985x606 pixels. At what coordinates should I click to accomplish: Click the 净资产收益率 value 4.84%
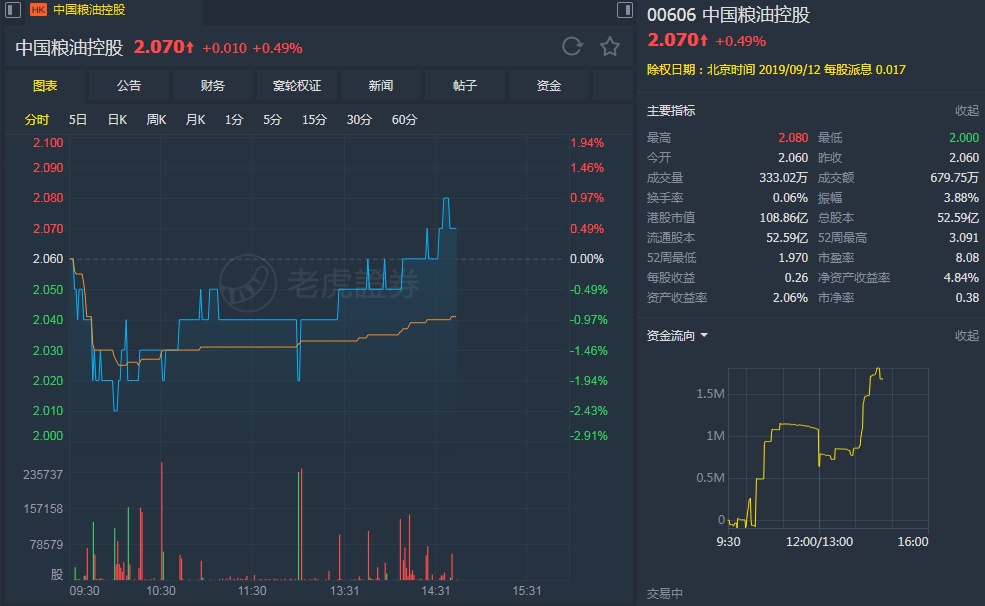pyautogui.click(x=961, y=278)
